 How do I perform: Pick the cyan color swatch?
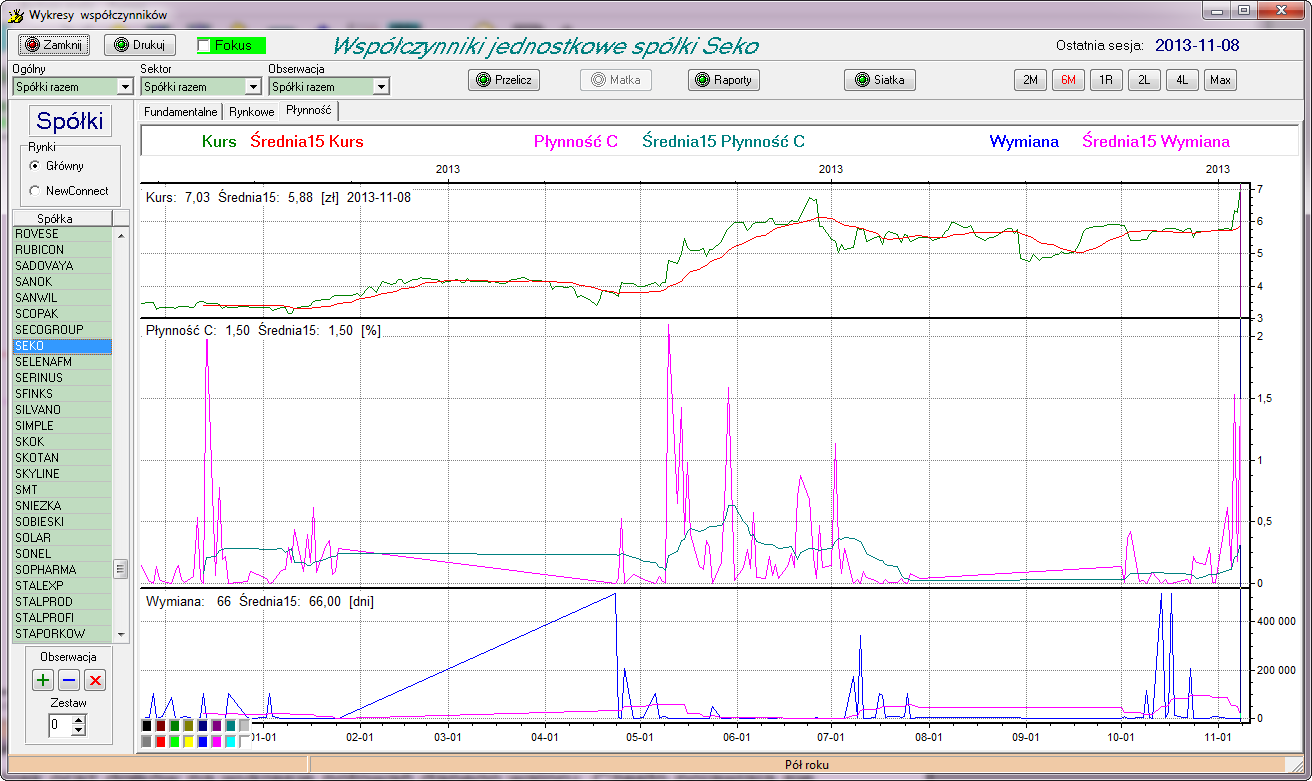coord(231,742)
